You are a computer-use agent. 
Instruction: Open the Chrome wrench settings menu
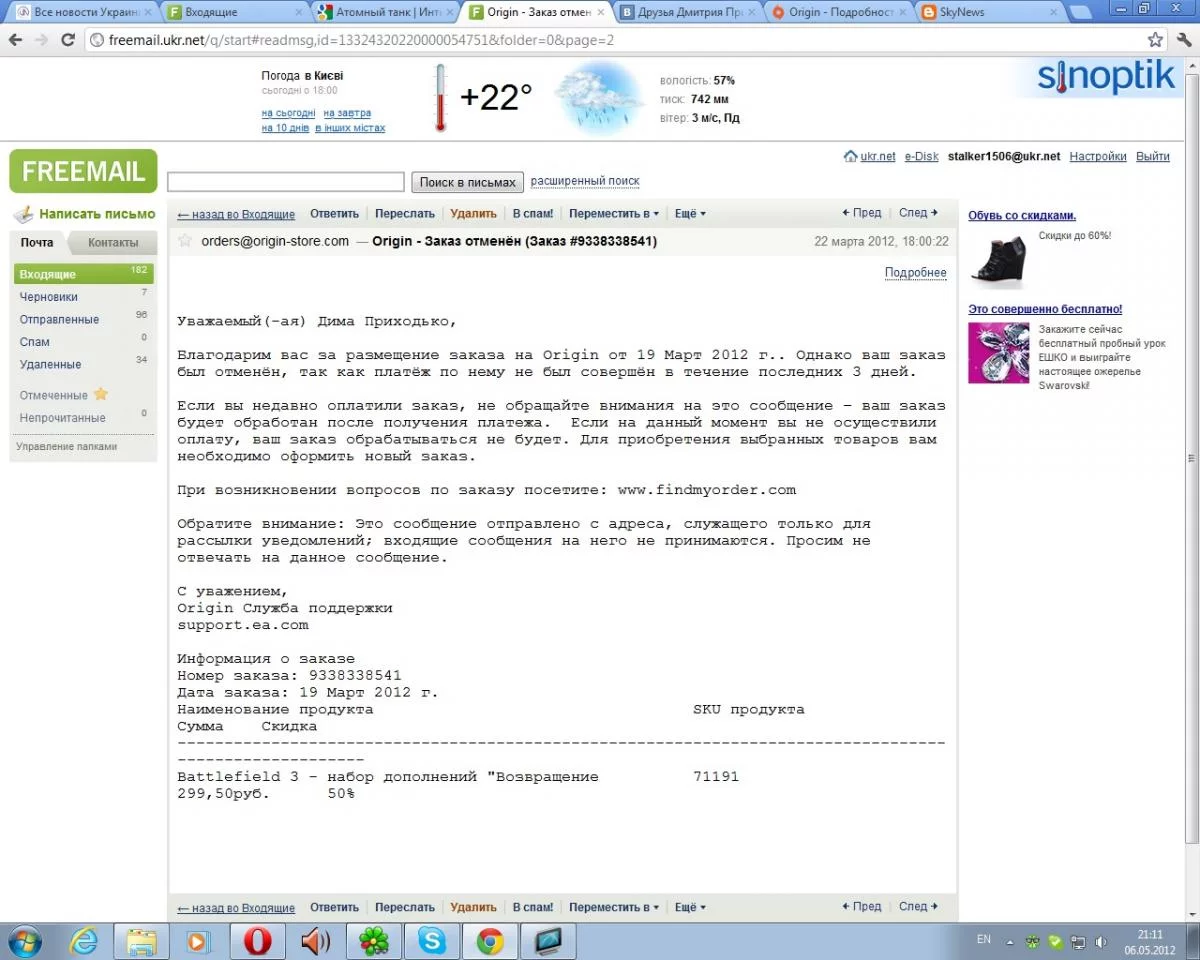click(1182, 40)
